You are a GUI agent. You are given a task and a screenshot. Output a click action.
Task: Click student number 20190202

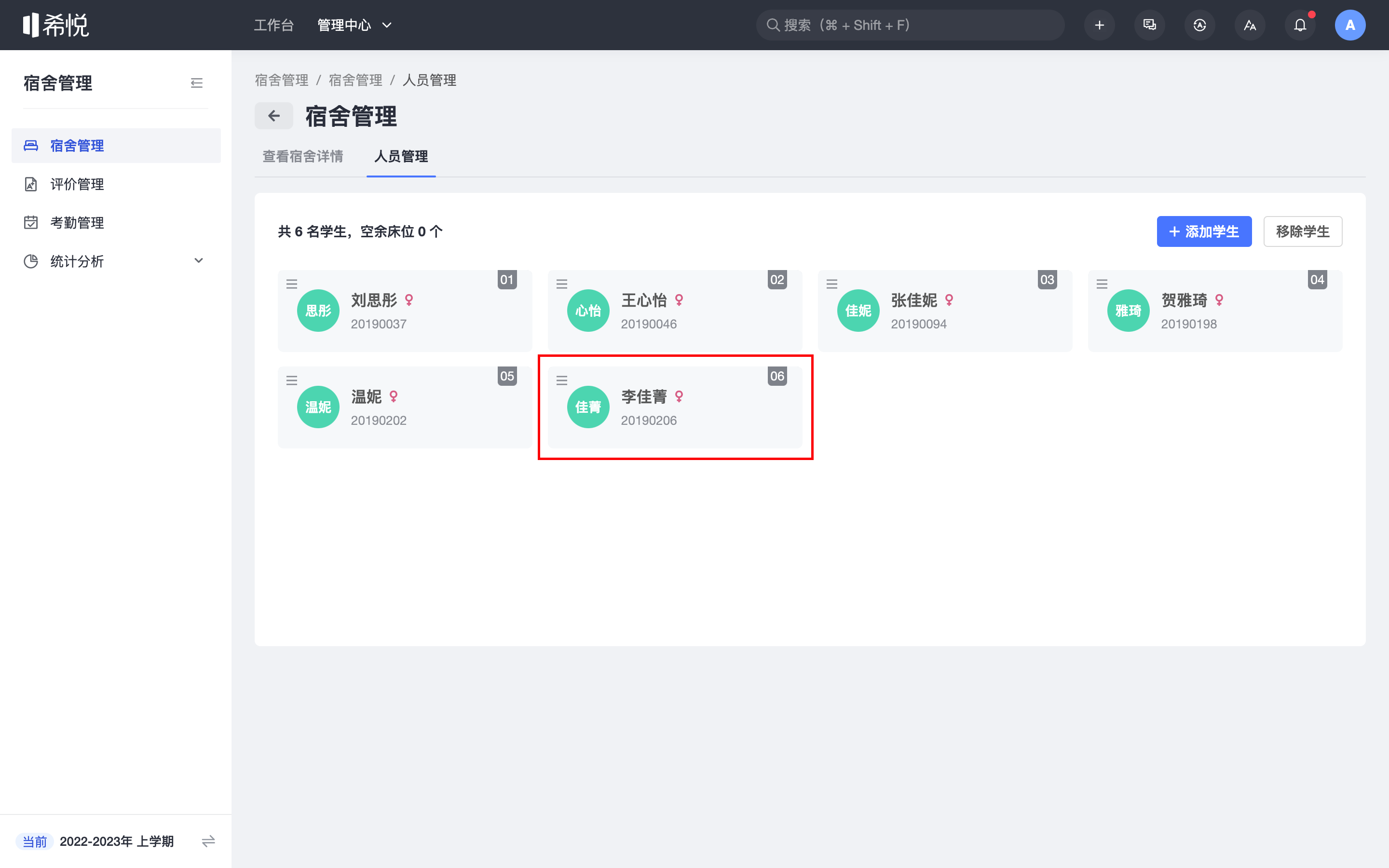[379, 420]
